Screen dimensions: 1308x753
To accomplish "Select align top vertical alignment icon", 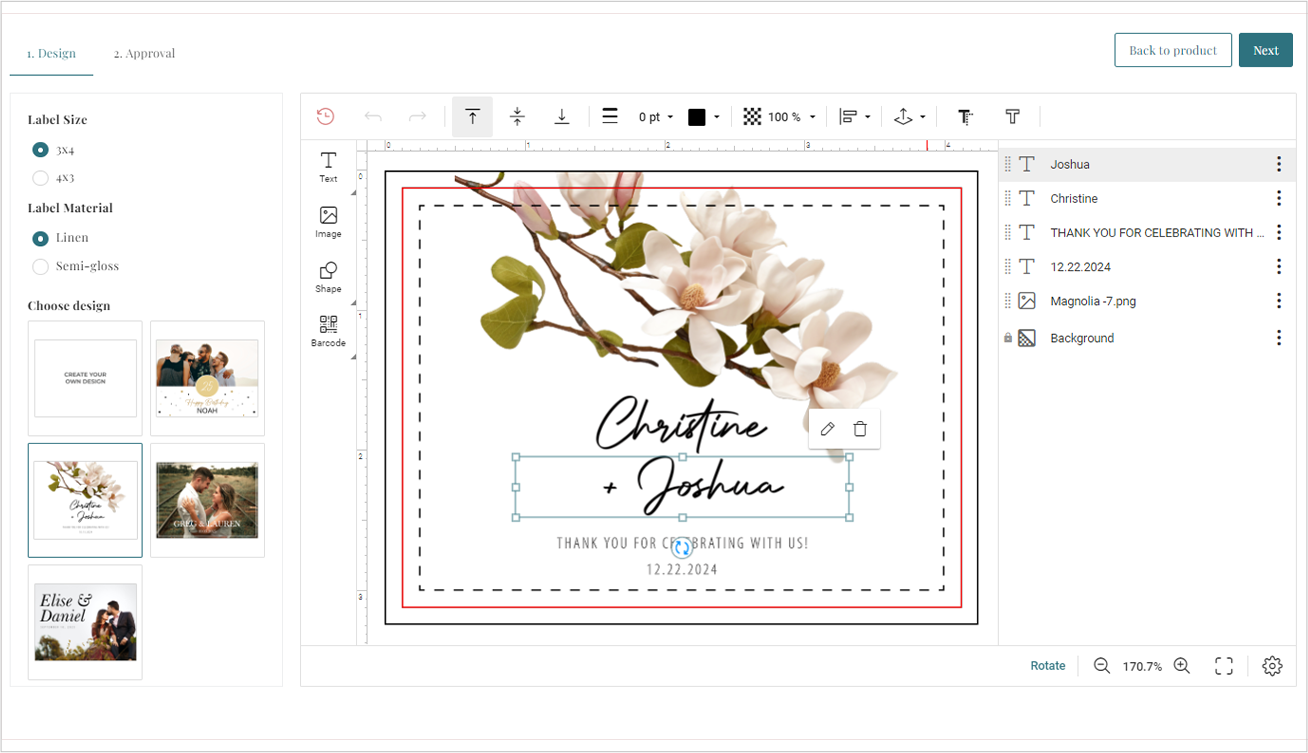I will pyautogui.click(x=472, y=117).
